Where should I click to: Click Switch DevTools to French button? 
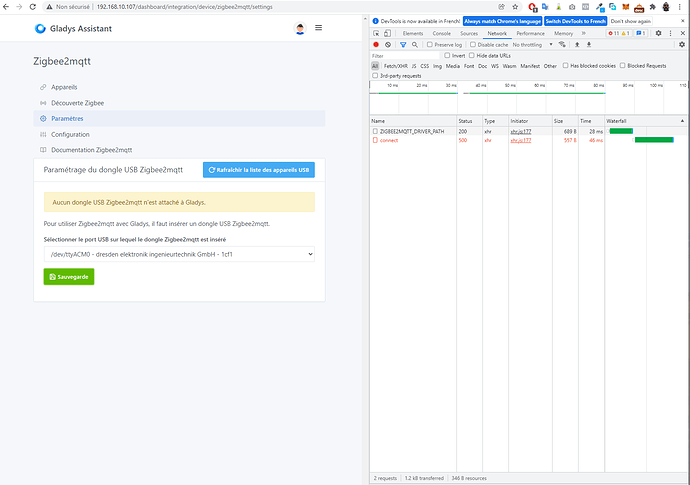(x=576, y=21)
